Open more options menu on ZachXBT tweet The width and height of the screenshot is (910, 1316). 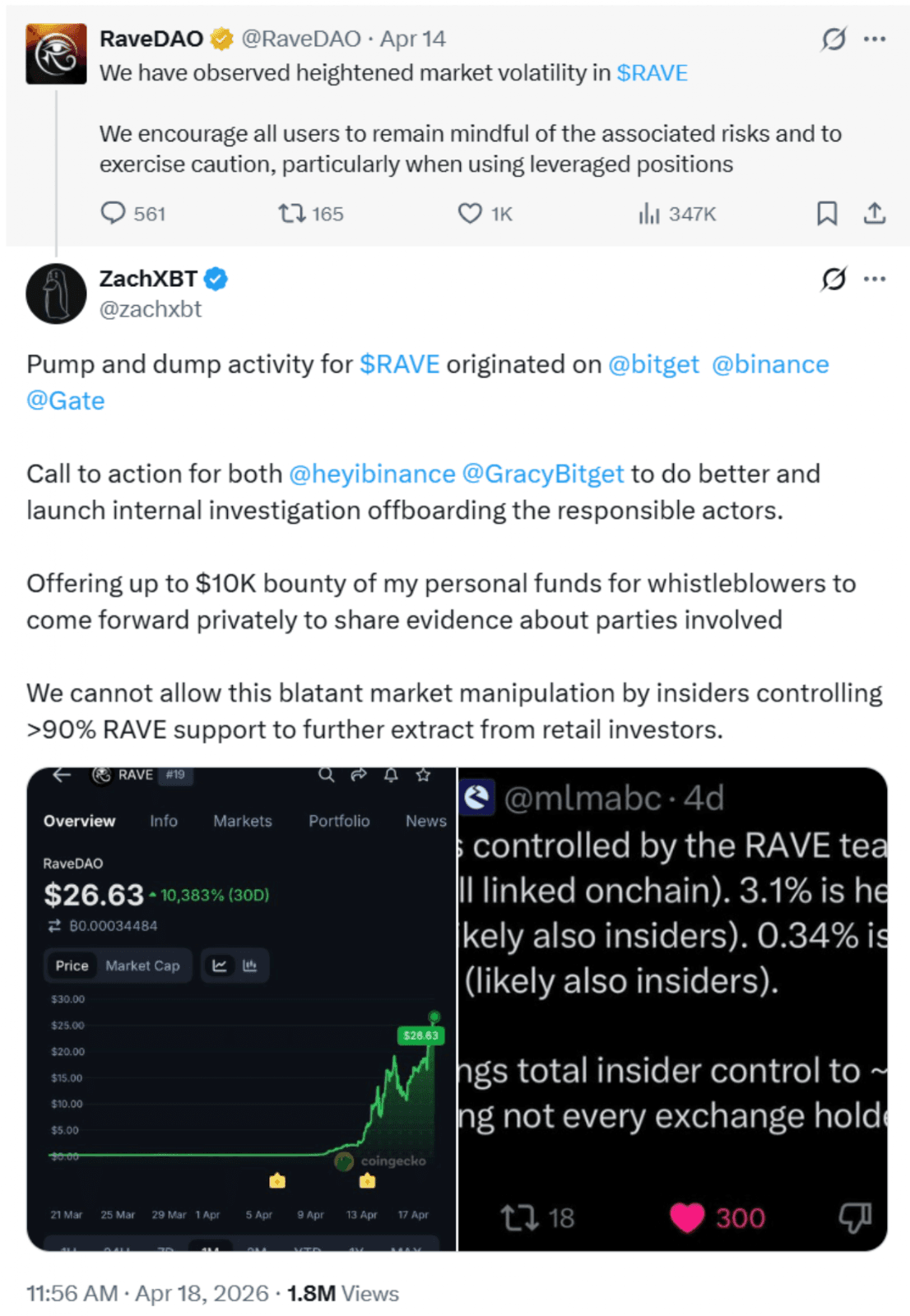pos(875,280)
